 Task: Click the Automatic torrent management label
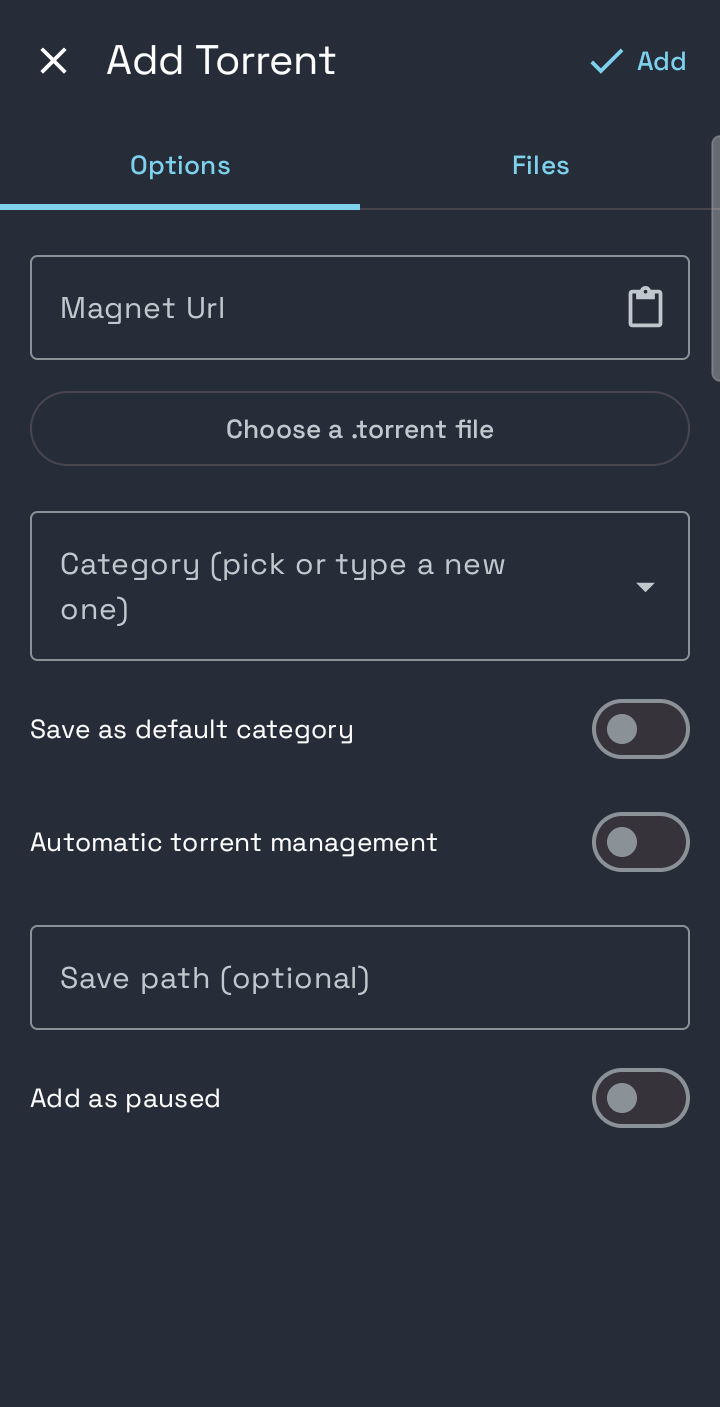click(234, 843)
